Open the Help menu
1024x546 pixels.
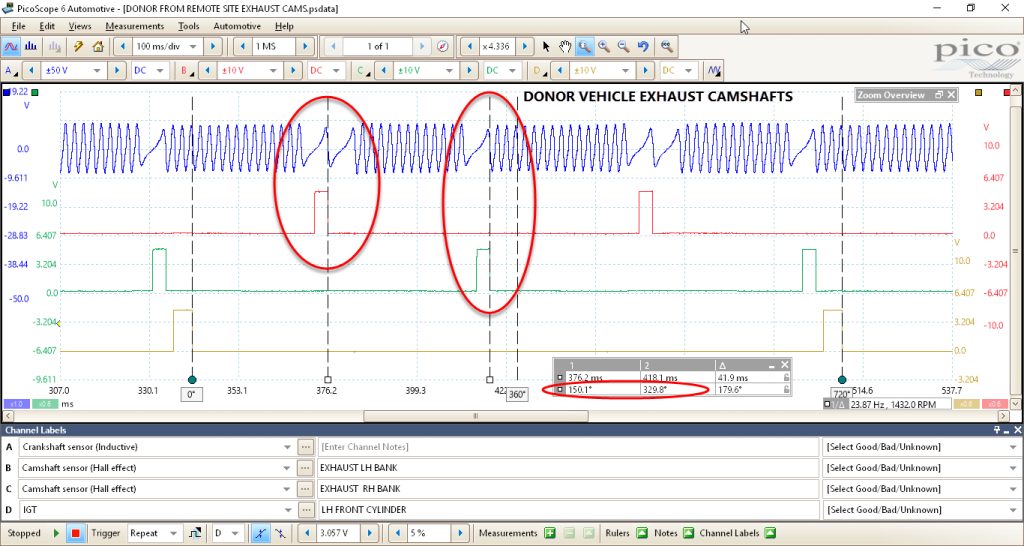284,26
